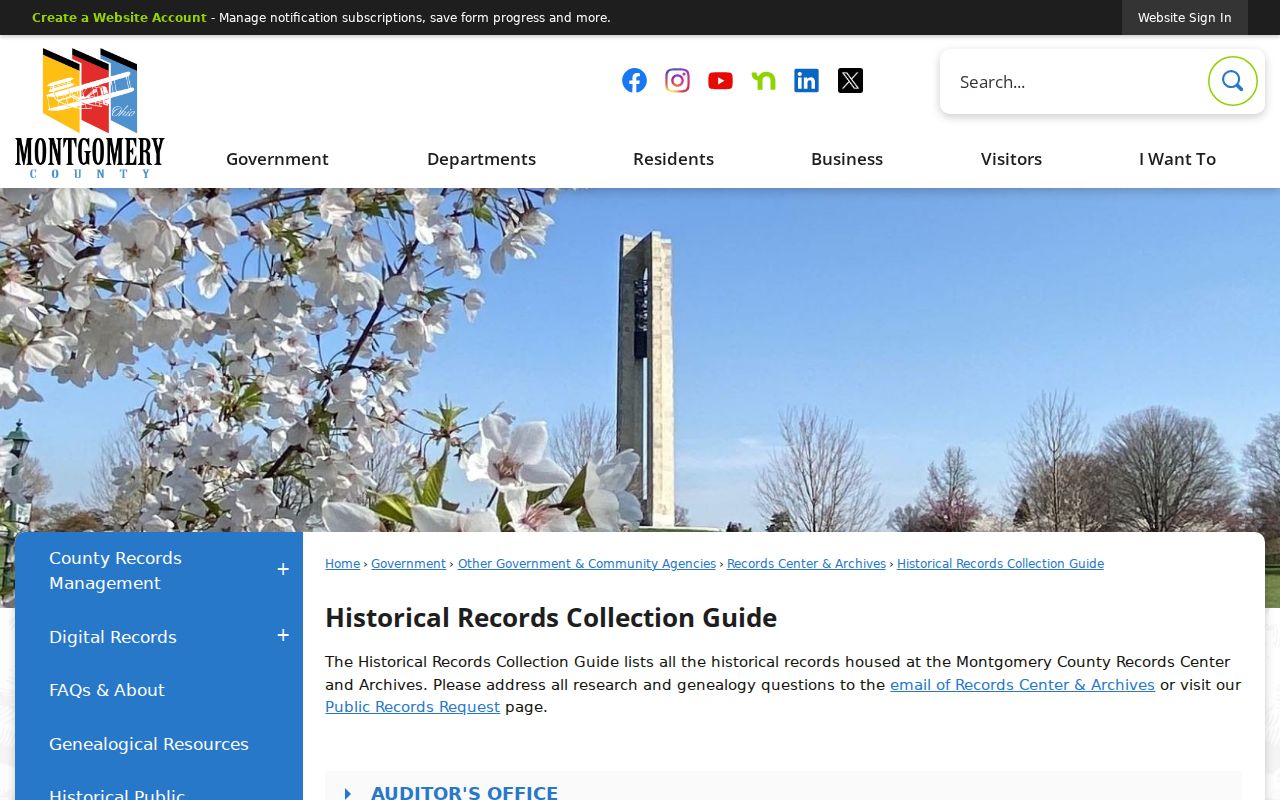Open FAQs & About sidebar item
The height and width of the screenshot is (800, 1280).
coord(107,690)
